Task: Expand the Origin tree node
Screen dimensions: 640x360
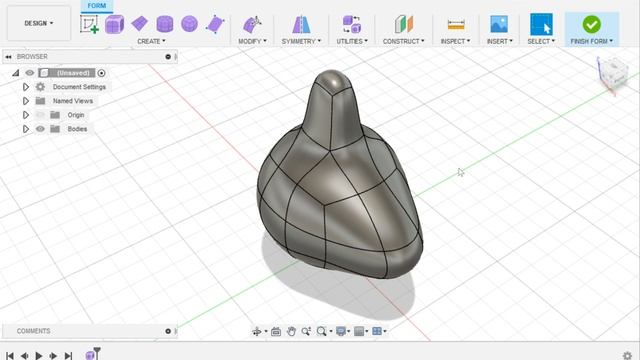Action: pyautogui.click(x=26, y=115)
